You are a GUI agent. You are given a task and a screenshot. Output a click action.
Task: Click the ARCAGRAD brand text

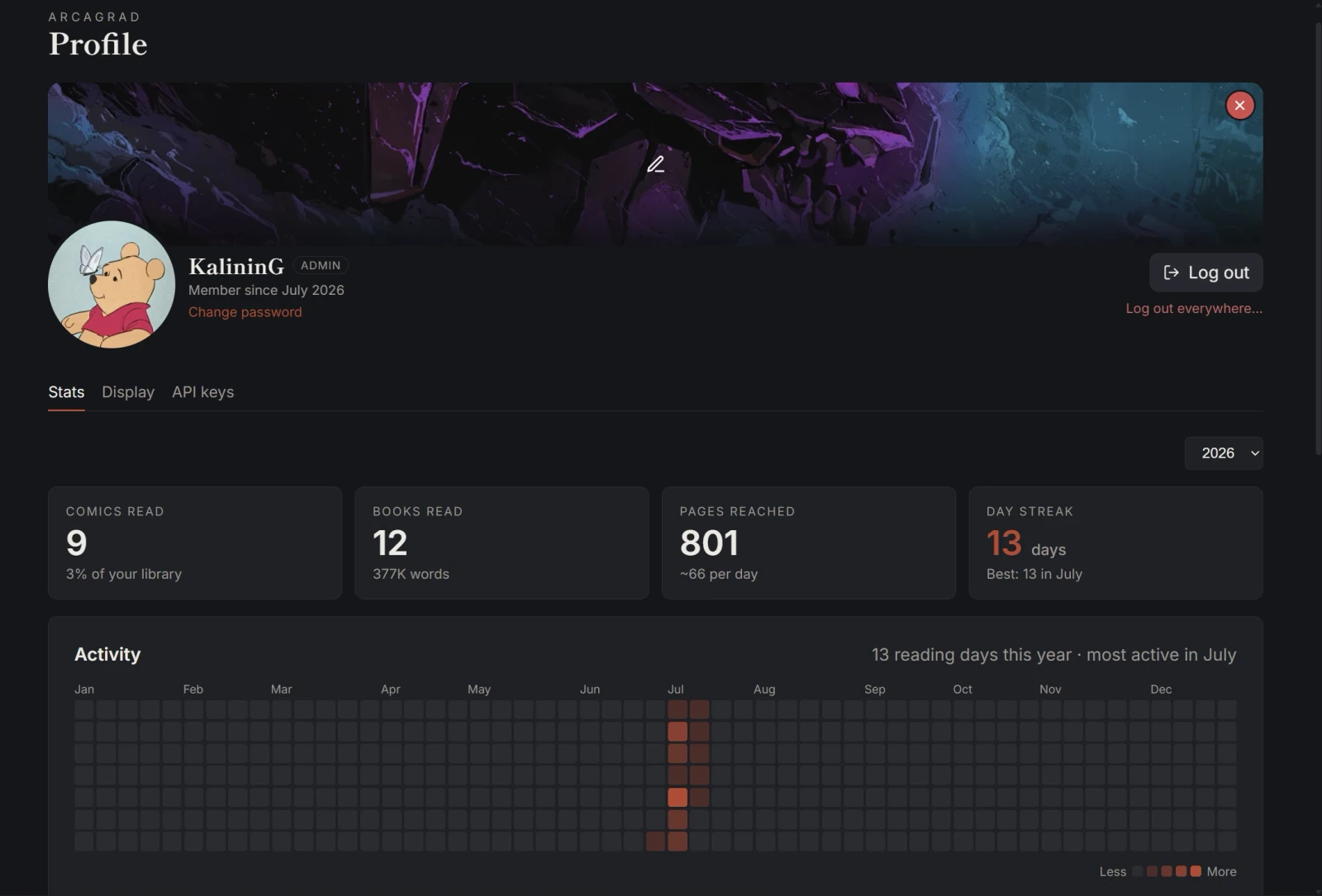pyautogui.click(x=94, y=17)
